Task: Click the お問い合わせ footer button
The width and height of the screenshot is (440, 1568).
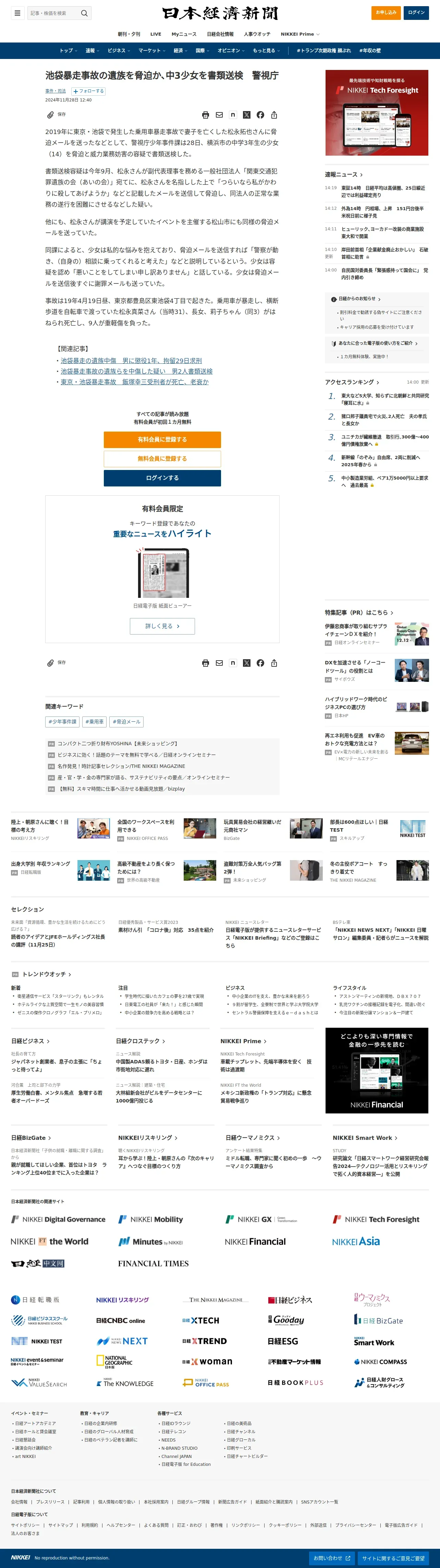Action: pos(332,1558)
